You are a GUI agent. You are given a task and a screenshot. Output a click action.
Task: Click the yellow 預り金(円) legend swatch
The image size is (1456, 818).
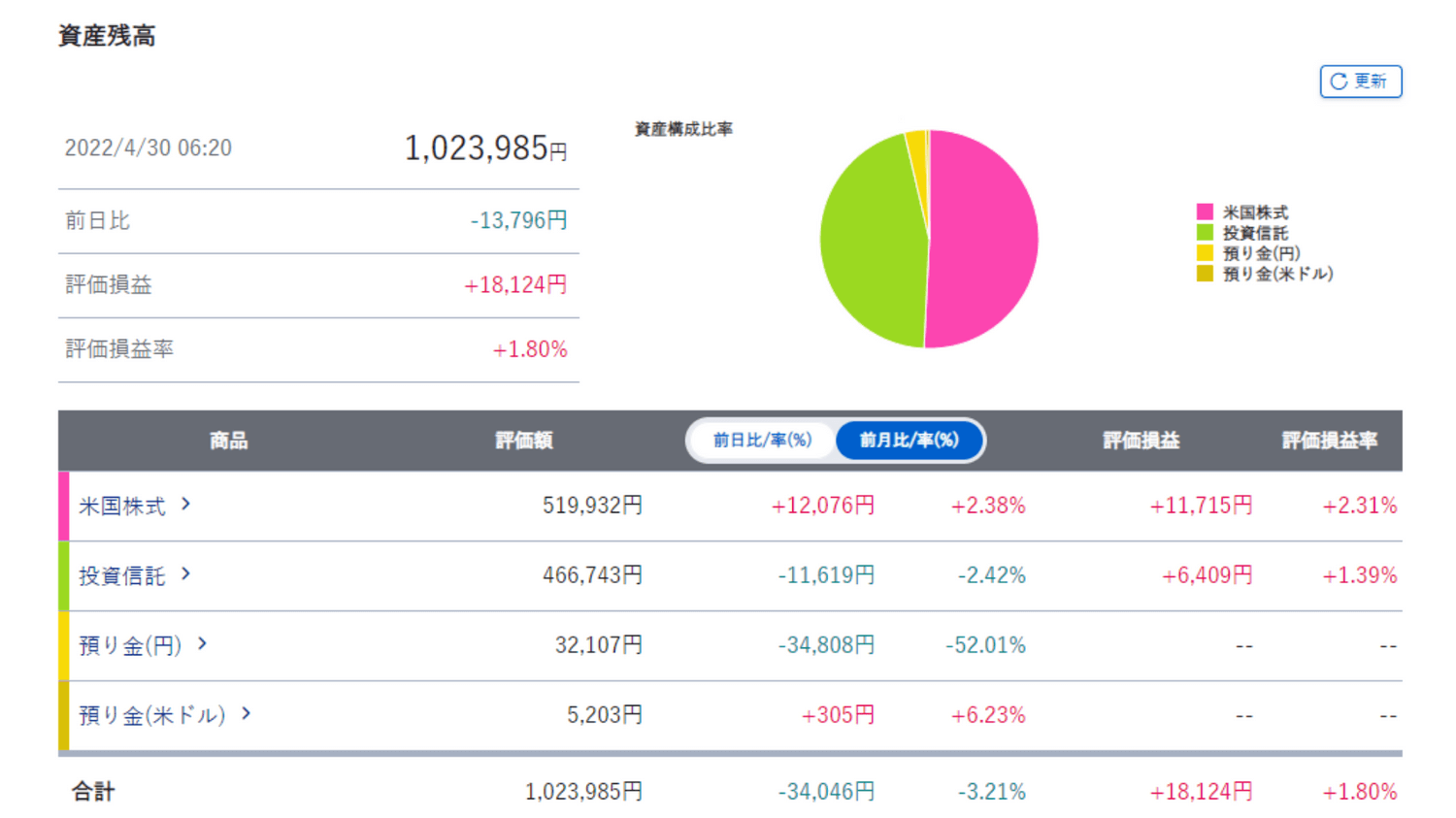[x=1205, y=253]
